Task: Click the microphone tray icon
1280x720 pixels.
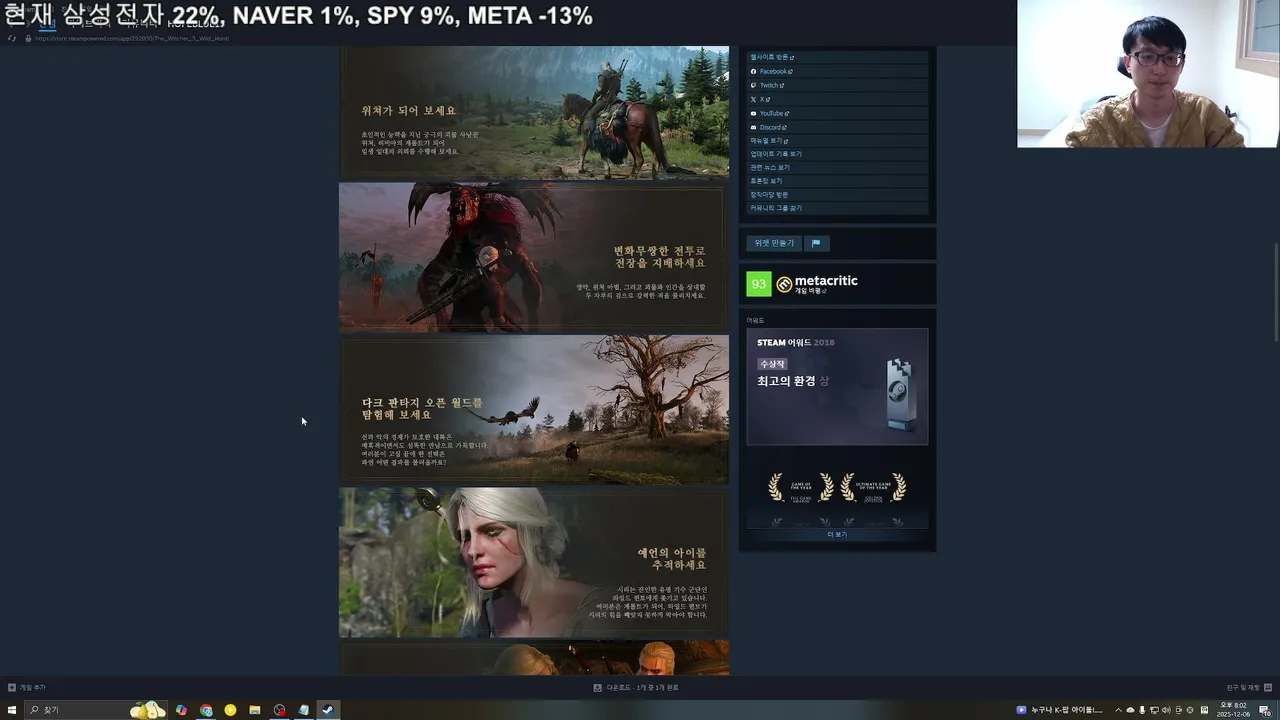Action: pos(1142,710)
